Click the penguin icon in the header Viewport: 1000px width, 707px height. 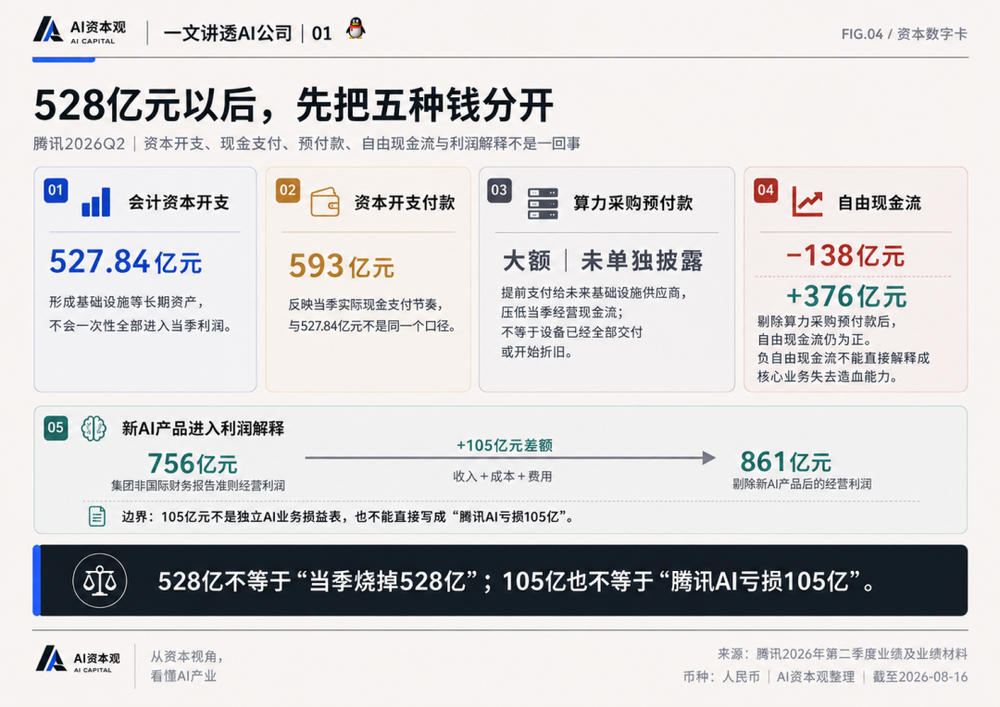coord(356,29)
